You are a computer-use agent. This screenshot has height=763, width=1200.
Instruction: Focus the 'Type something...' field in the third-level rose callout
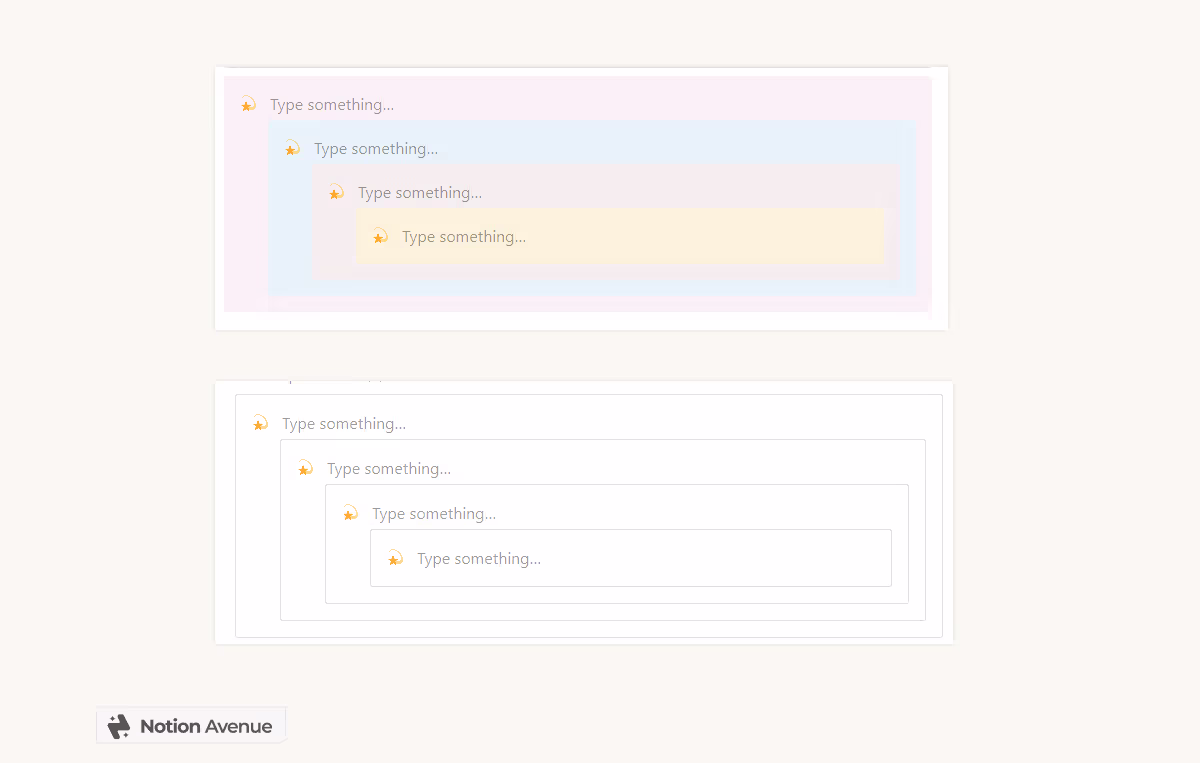[420, 193]
